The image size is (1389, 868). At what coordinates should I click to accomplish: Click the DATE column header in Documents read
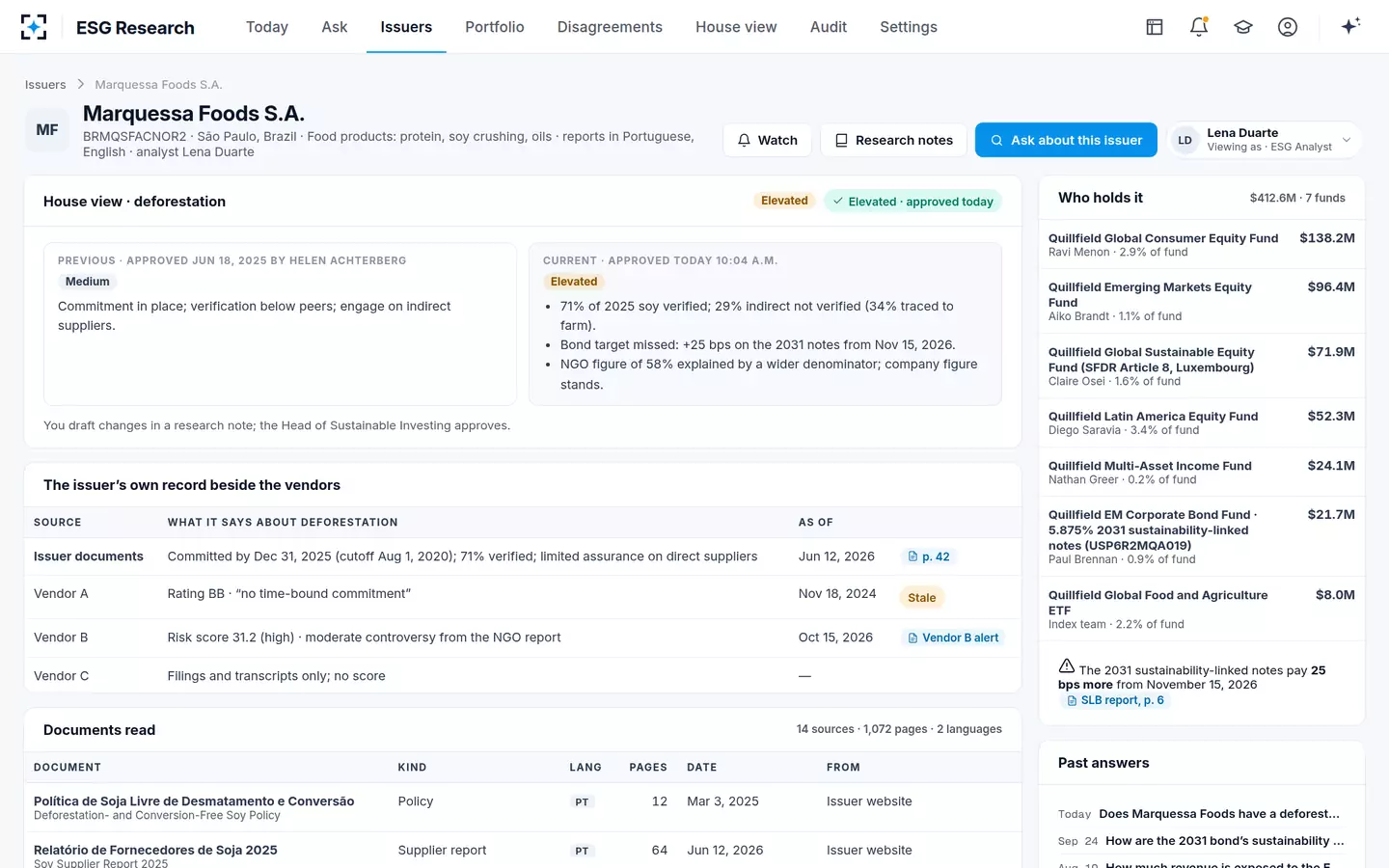(x=702, y=768)
